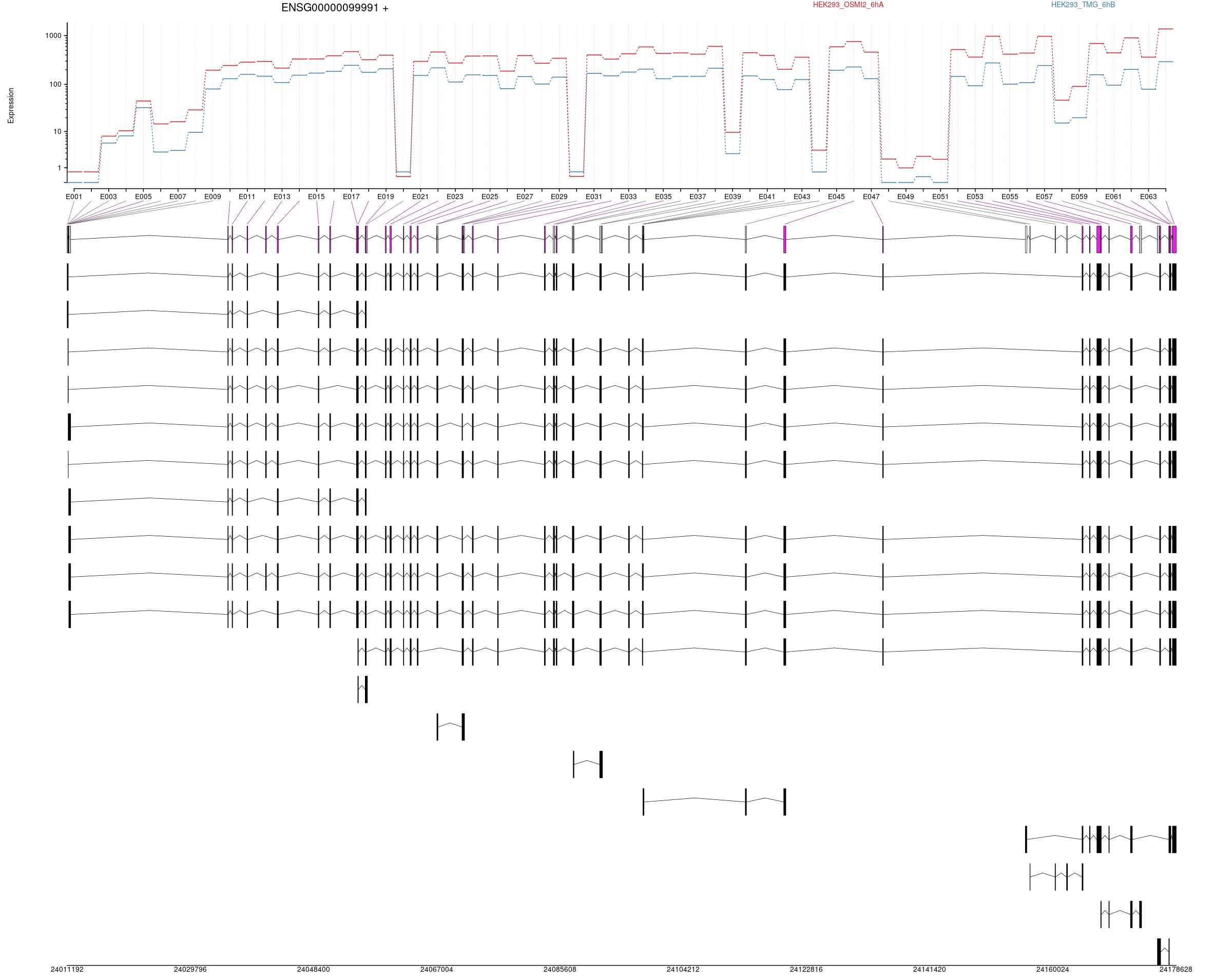Select exon label E055
The image size is (1232, 980).
[1010, 197]
